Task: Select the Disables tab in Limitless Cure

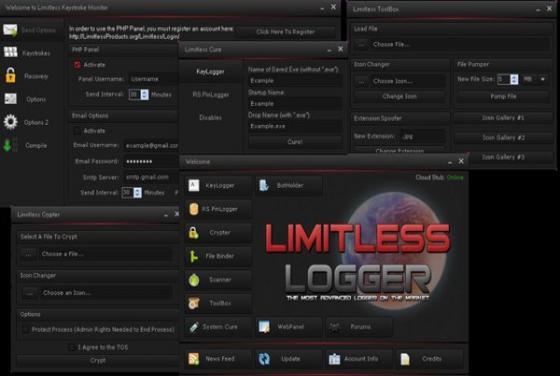Action: point(210,117)
